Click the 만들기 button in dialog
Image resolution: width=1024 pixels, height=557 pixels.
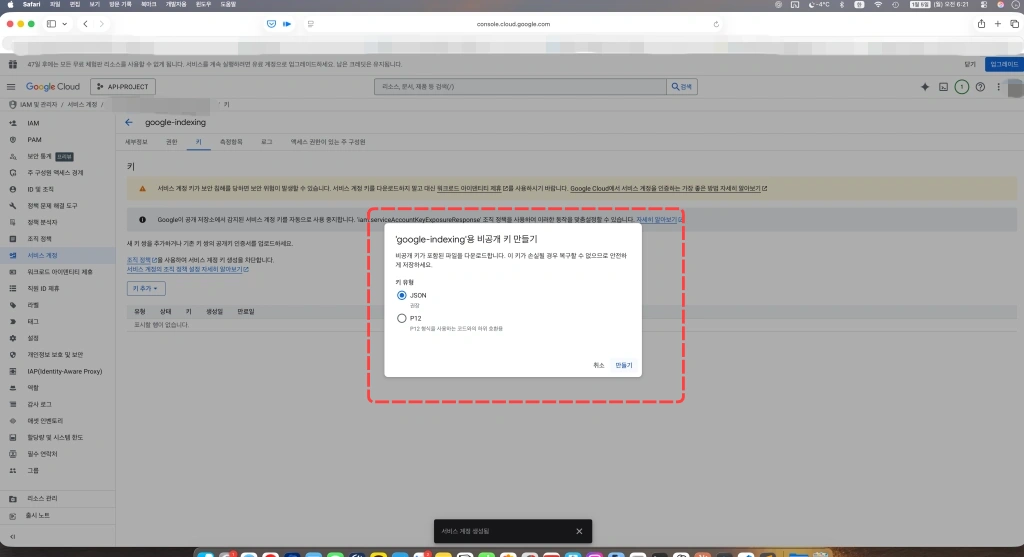click(x=624, y=365)
